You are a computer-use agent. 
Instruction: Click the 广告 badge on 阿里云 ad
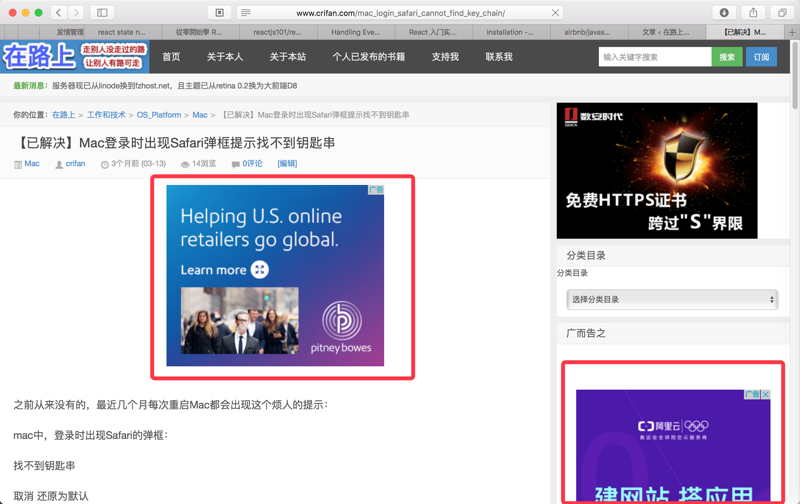753,394
